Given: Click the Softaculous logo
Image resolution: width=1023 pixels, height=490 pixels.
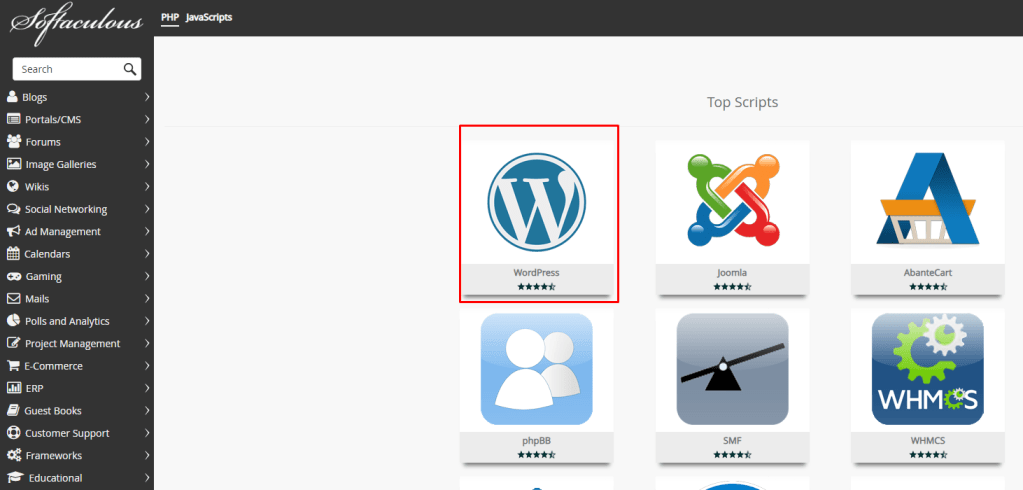Looking at the screenshot, I should coord(77,20).
